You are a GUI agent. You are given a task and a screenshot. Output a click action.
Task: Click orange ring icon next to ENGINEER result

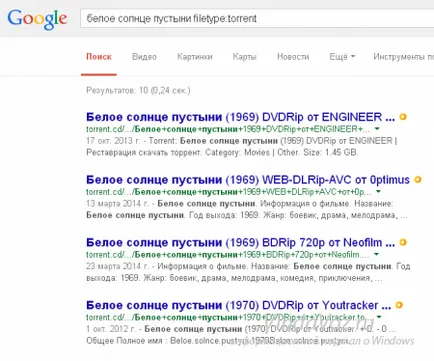403,117
